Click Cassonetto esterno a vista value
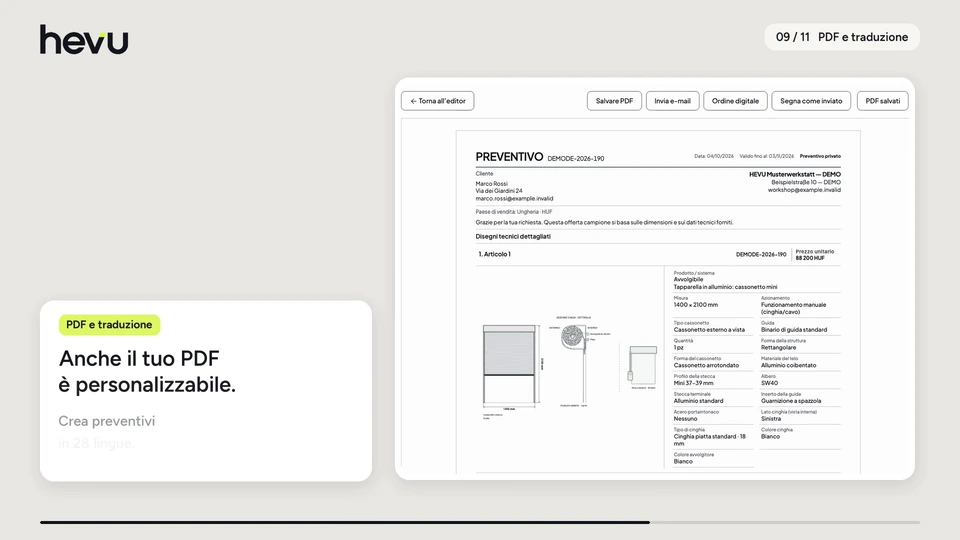This screenshot has width=960, height=540. [x=709, y=329]
